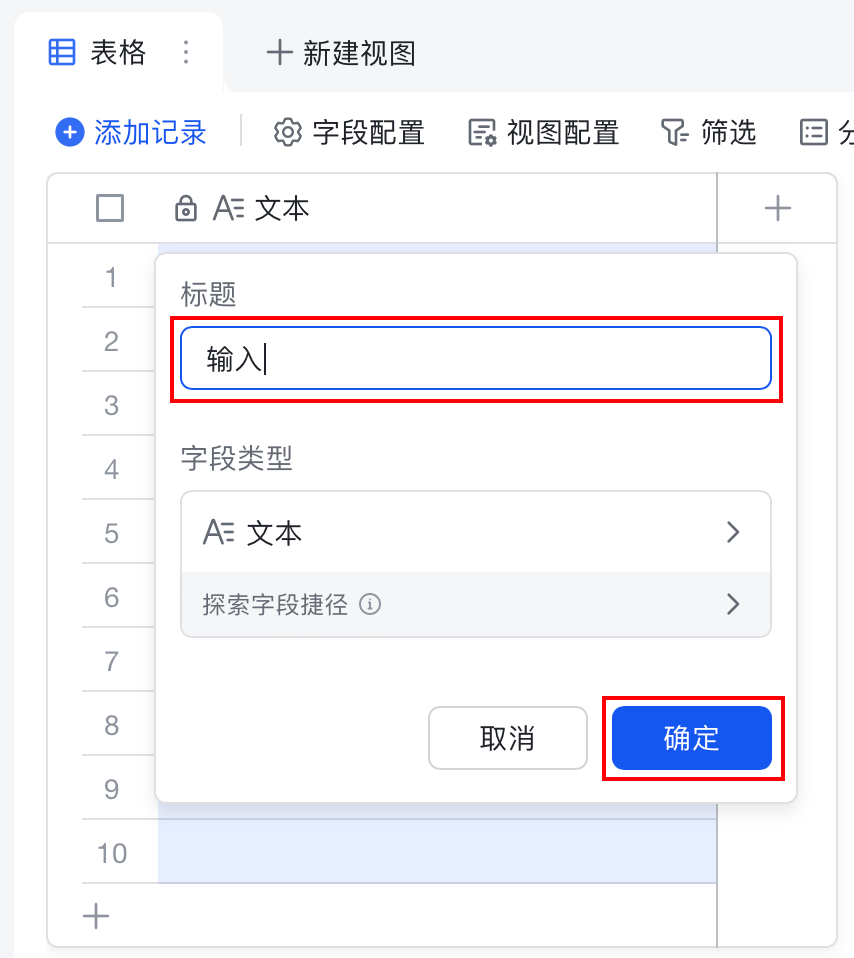Click the lock icon on the 文本 column header
Screen dimensions: 854x958
point(186,209)
